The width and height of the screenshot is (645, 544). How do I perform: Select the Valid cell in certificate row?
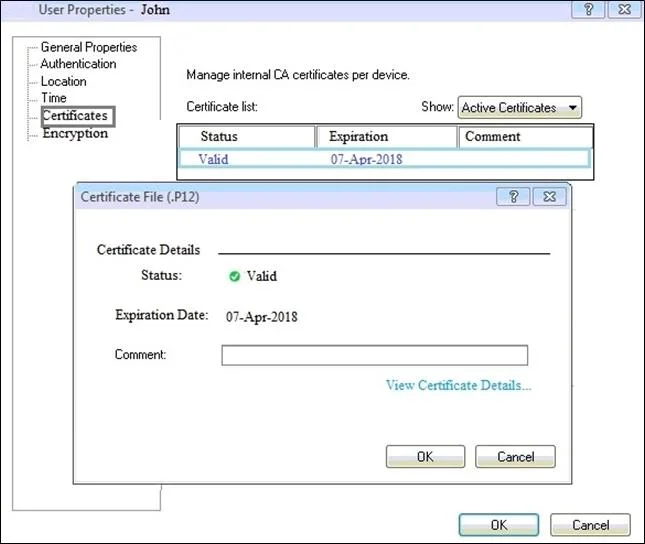tap(213, 159)
